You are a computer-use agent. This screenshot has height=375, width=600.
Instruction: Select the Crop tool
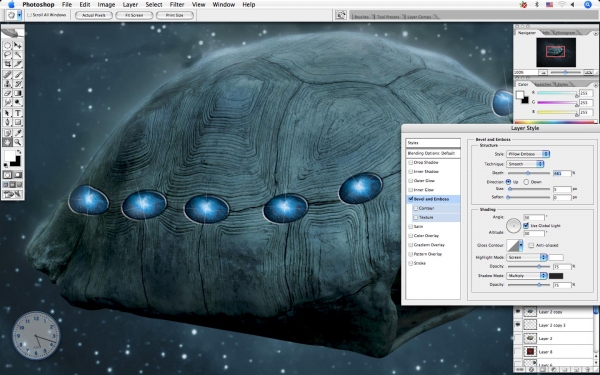pyautogui.click(x=8, y=64)
